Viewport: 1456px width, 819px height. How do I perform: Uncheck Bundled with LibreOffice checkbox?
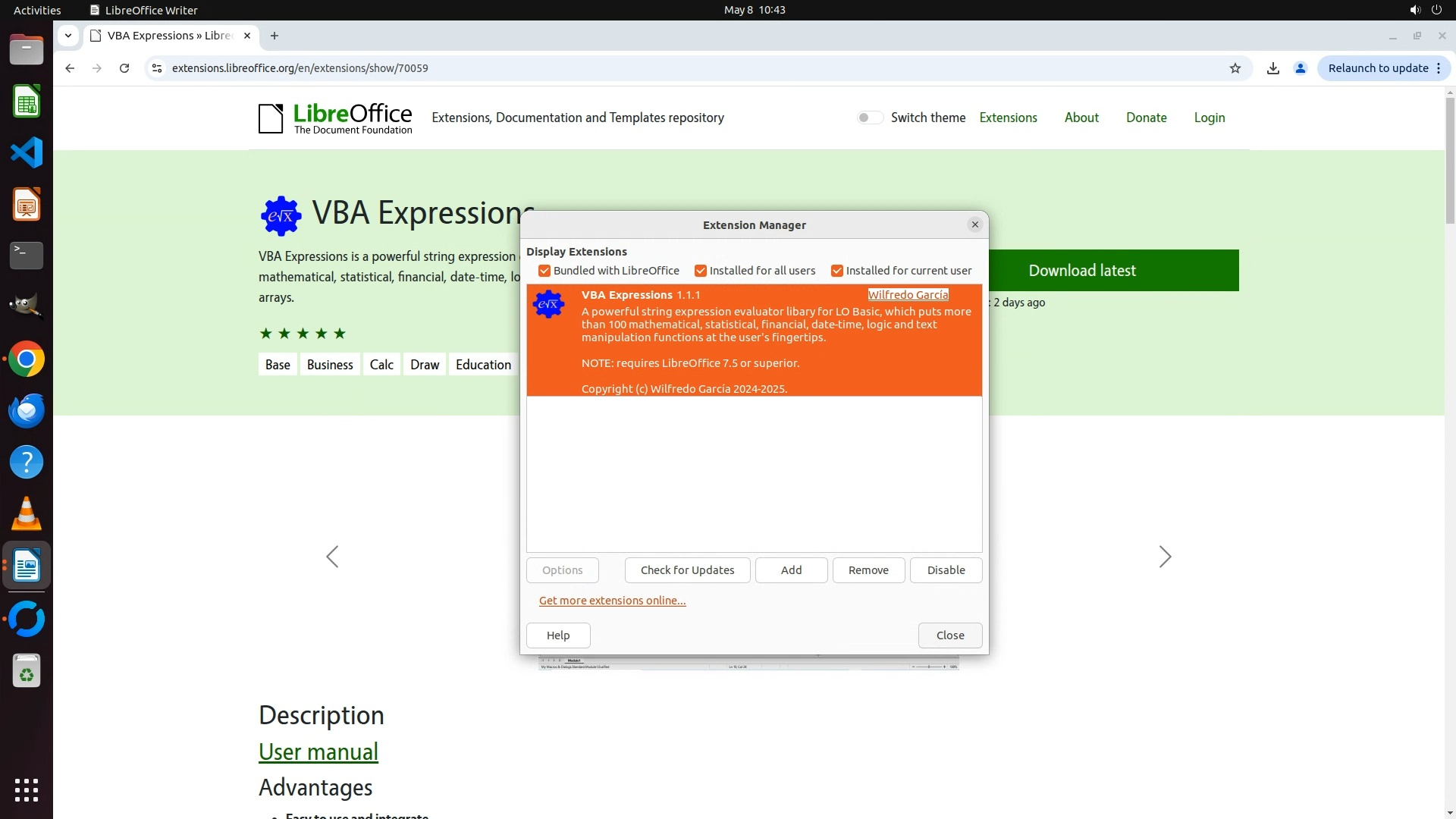544,271
